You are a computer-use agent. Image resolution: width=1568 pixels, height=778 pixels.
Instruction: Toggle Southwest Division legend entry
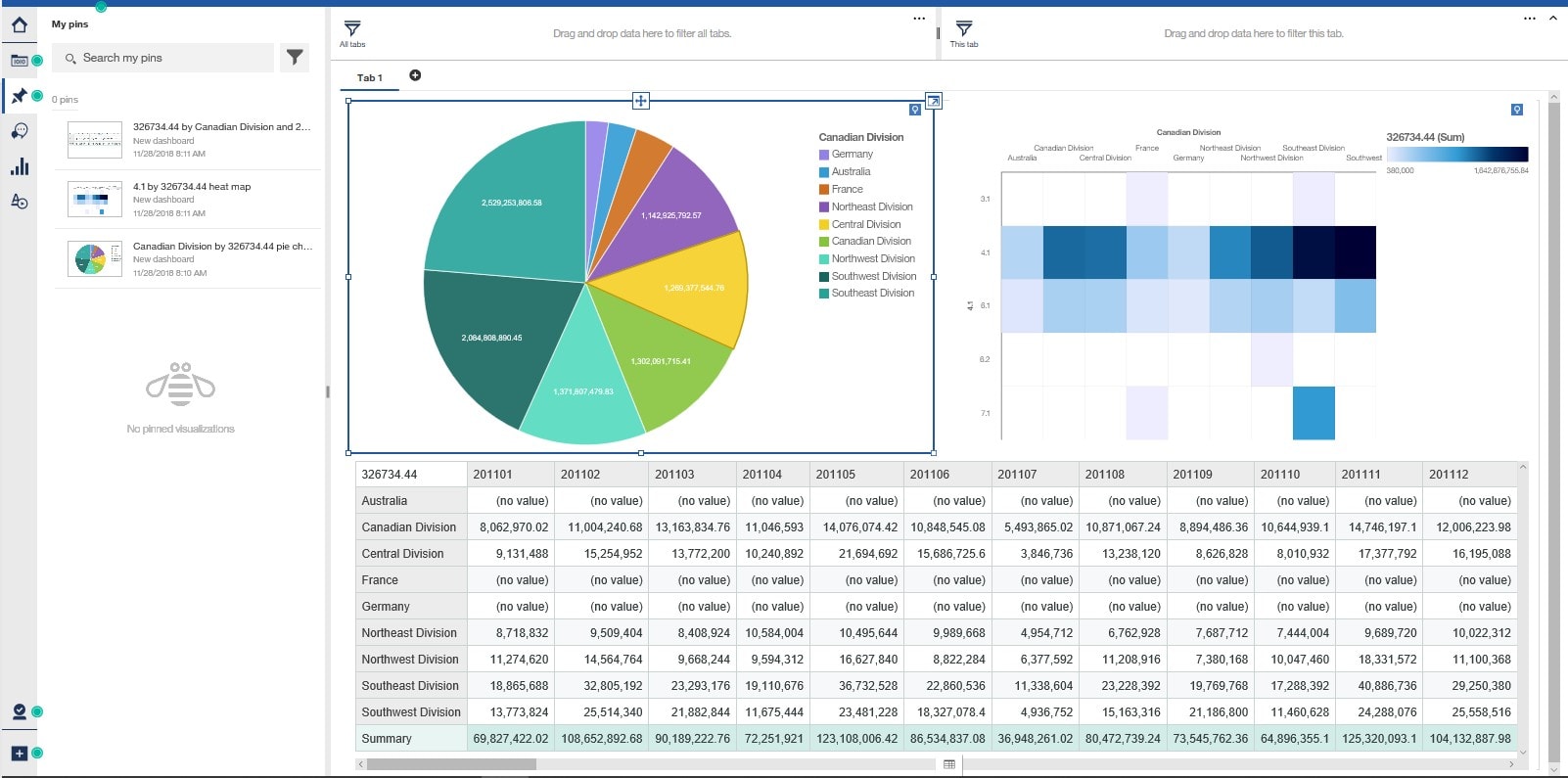[873, 276]
